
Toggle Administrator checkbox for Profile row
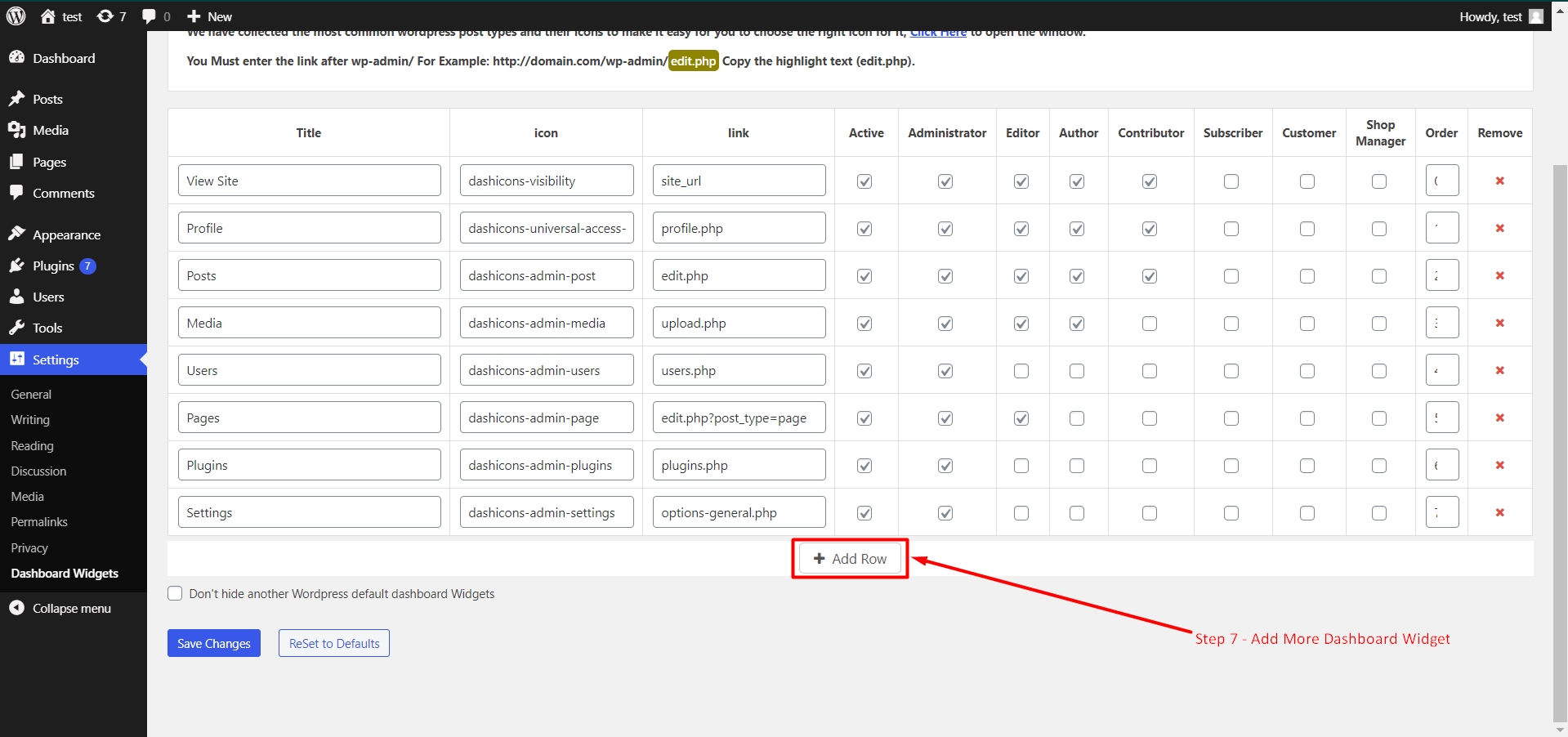click(x=945, y=229)
